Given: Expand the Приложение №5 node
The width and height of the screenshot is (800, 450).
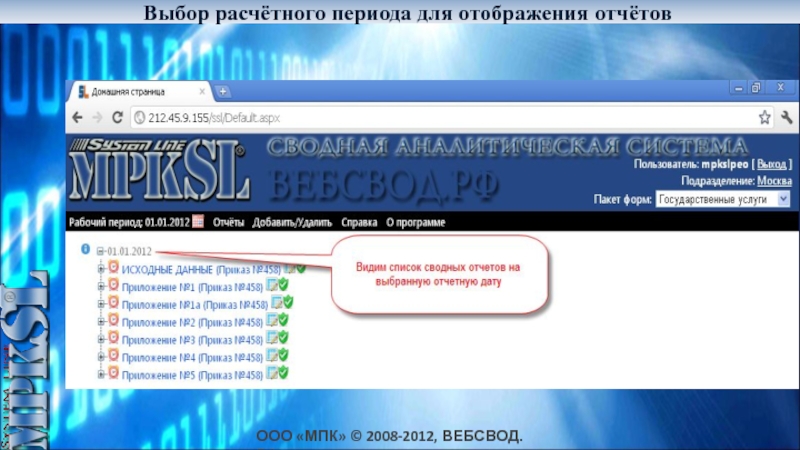Looking at the screenshot, I should (101, 374).
